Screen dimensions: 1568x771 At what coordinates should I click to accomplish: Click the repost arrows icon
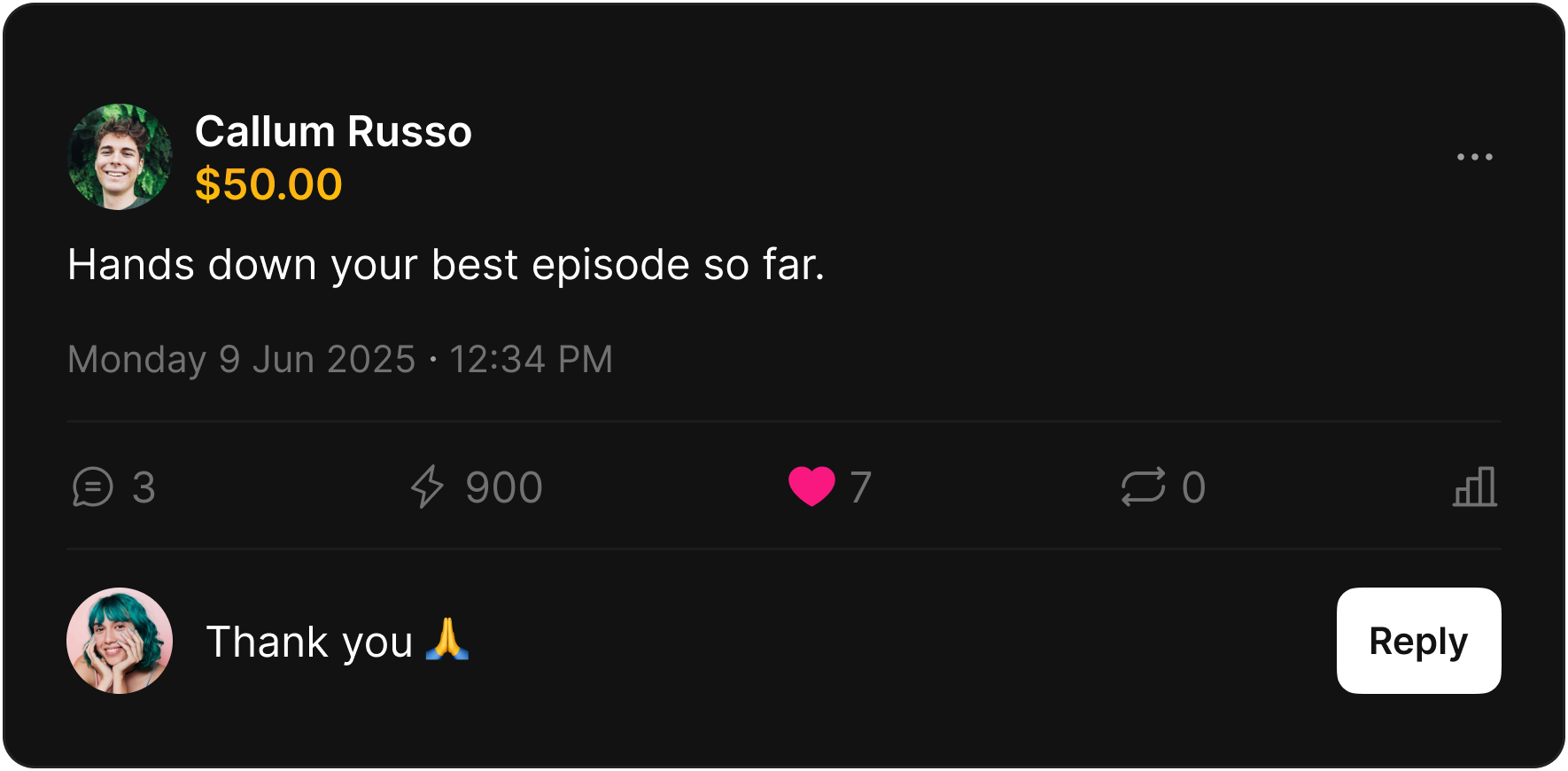(x=1143, y=487)
